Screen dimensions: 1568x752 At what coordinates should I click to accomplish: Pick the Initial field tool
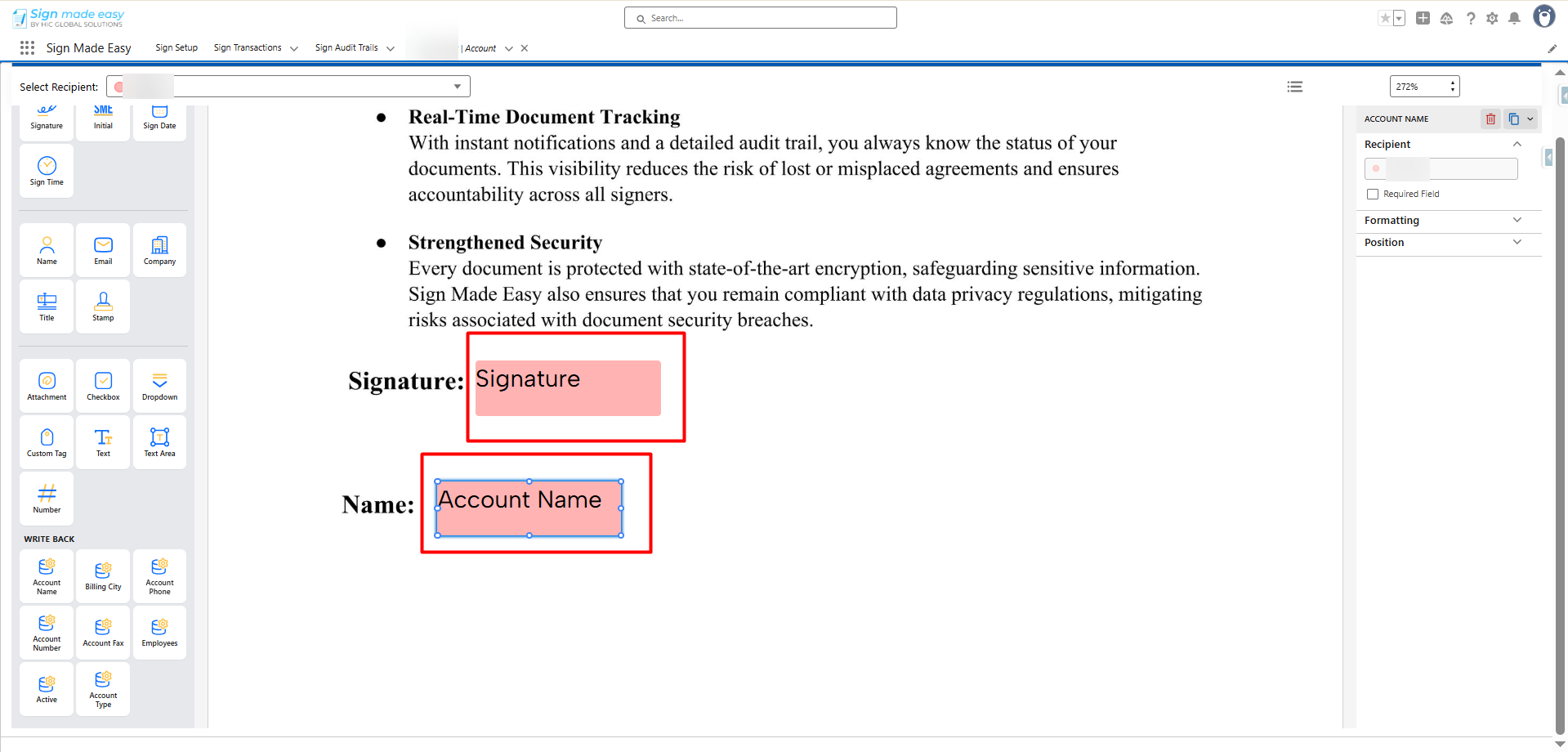[103, 120]
